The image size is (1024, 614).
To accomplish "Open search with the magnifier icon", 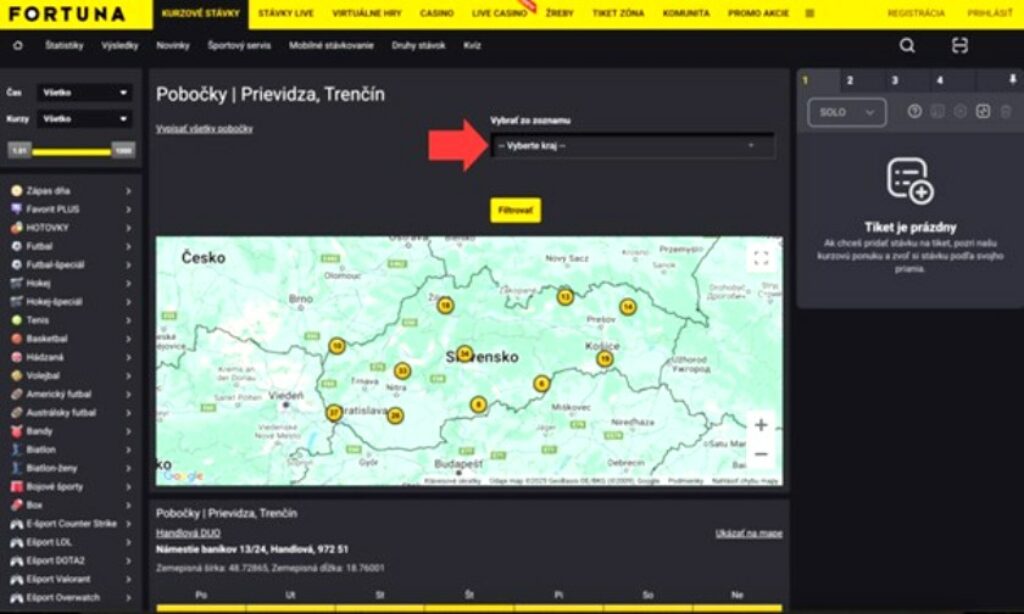I will pos(907,46).
